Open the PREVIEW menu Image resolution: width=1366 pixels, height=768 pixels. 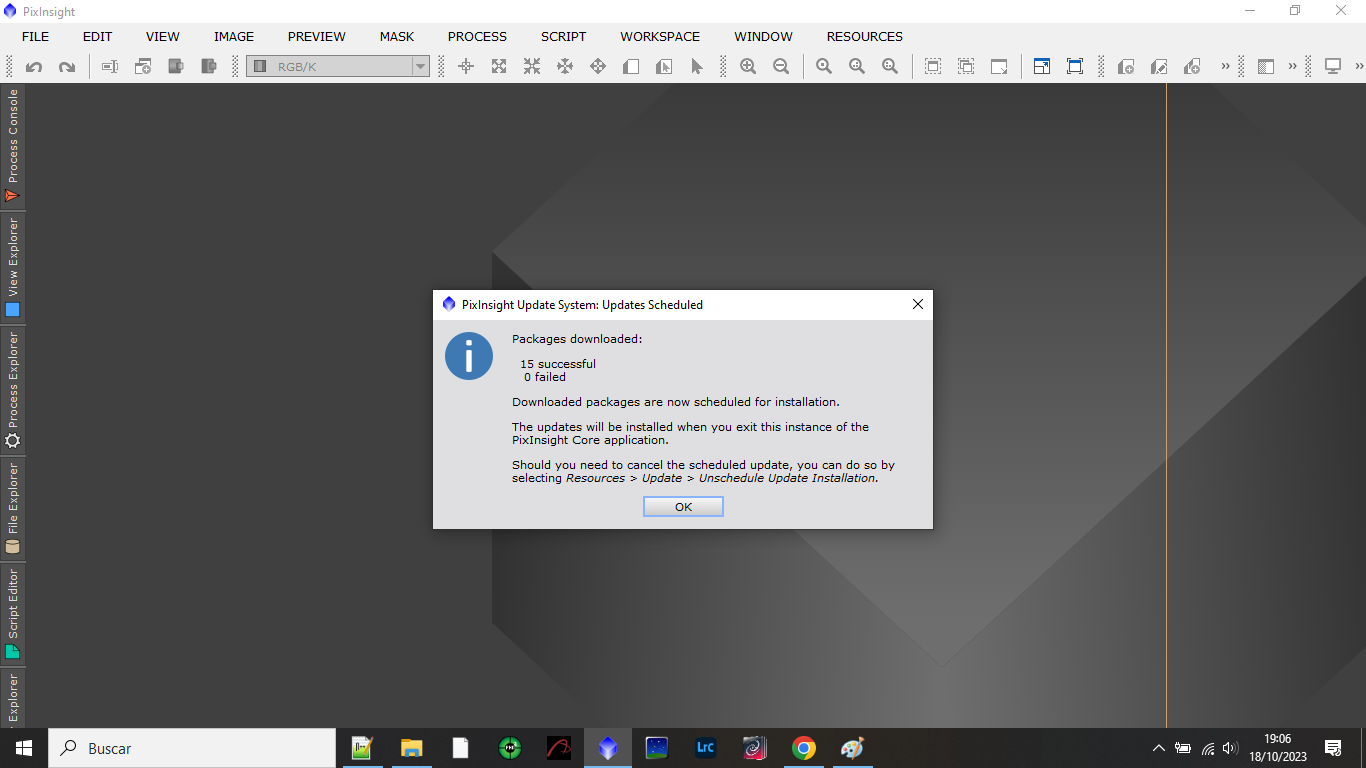(x=317, y=37)
